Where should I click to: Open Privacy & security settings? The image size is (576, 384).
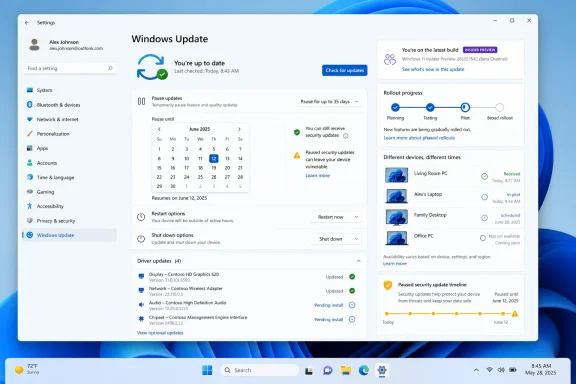(x=69, y=221)
